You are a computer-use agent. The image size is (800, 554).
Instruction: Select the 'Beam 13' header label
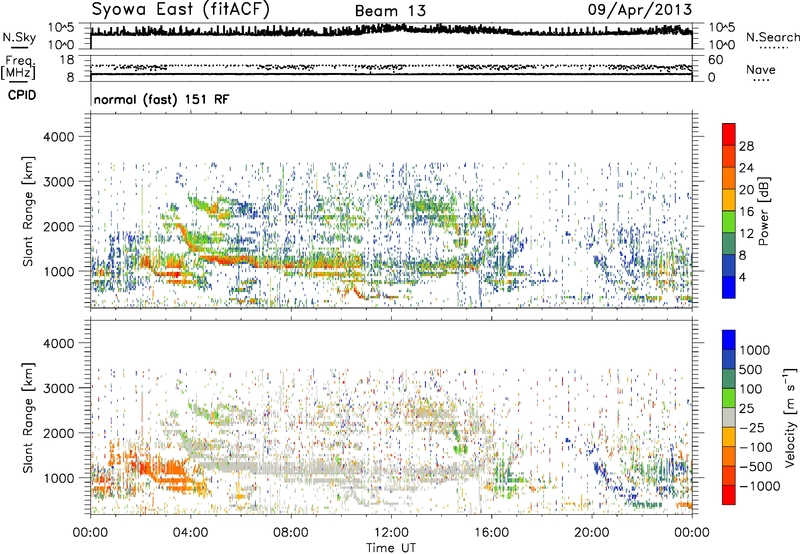(390, 11)
